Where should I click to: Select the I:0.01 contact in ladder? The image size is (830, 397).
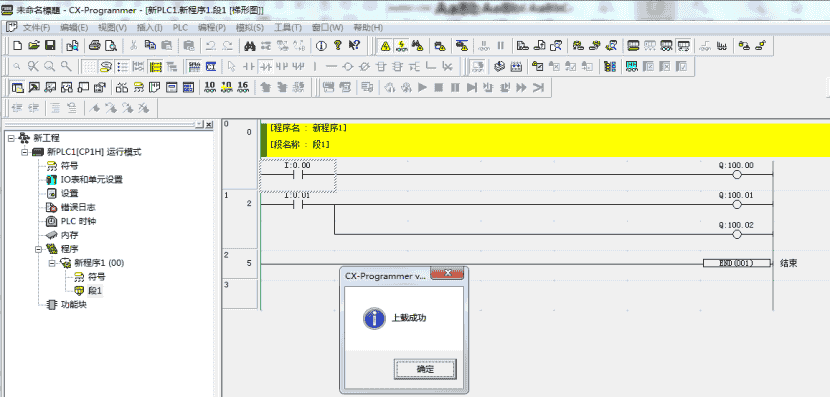coord(297,204)
